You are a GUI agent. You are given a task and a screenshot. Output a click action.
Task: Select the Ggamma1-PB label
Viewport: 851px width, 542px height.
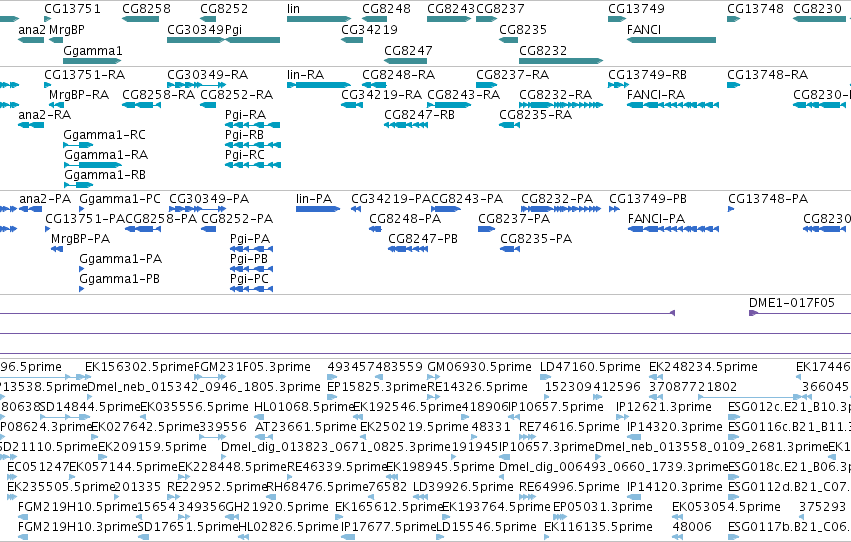pos(119,279)
